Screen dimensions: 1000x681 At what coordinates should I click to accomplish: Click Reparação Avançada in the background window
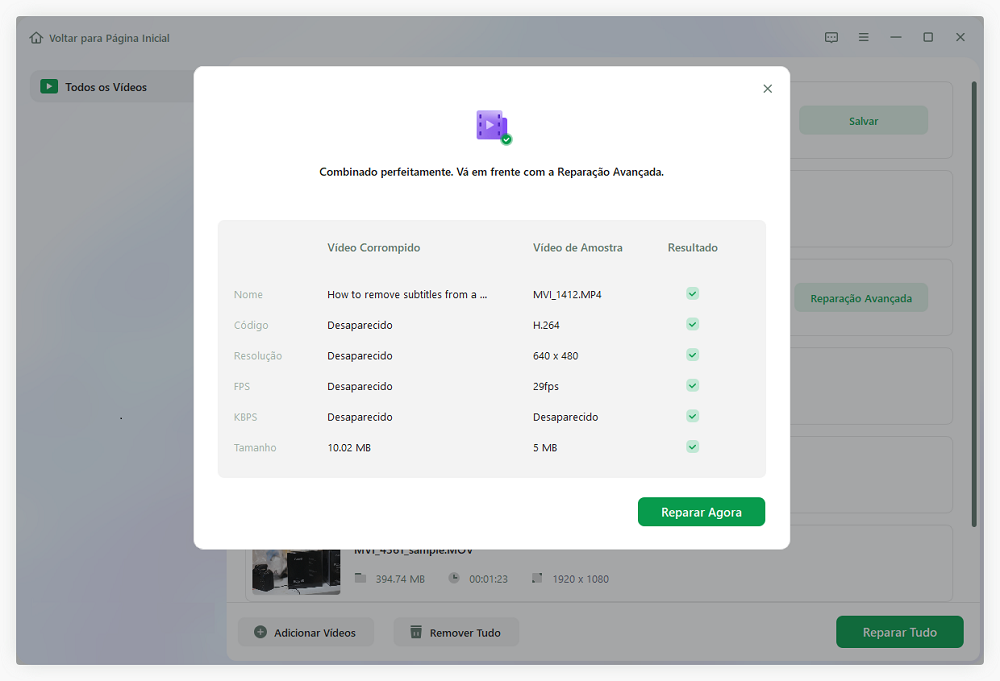(861, 298)
